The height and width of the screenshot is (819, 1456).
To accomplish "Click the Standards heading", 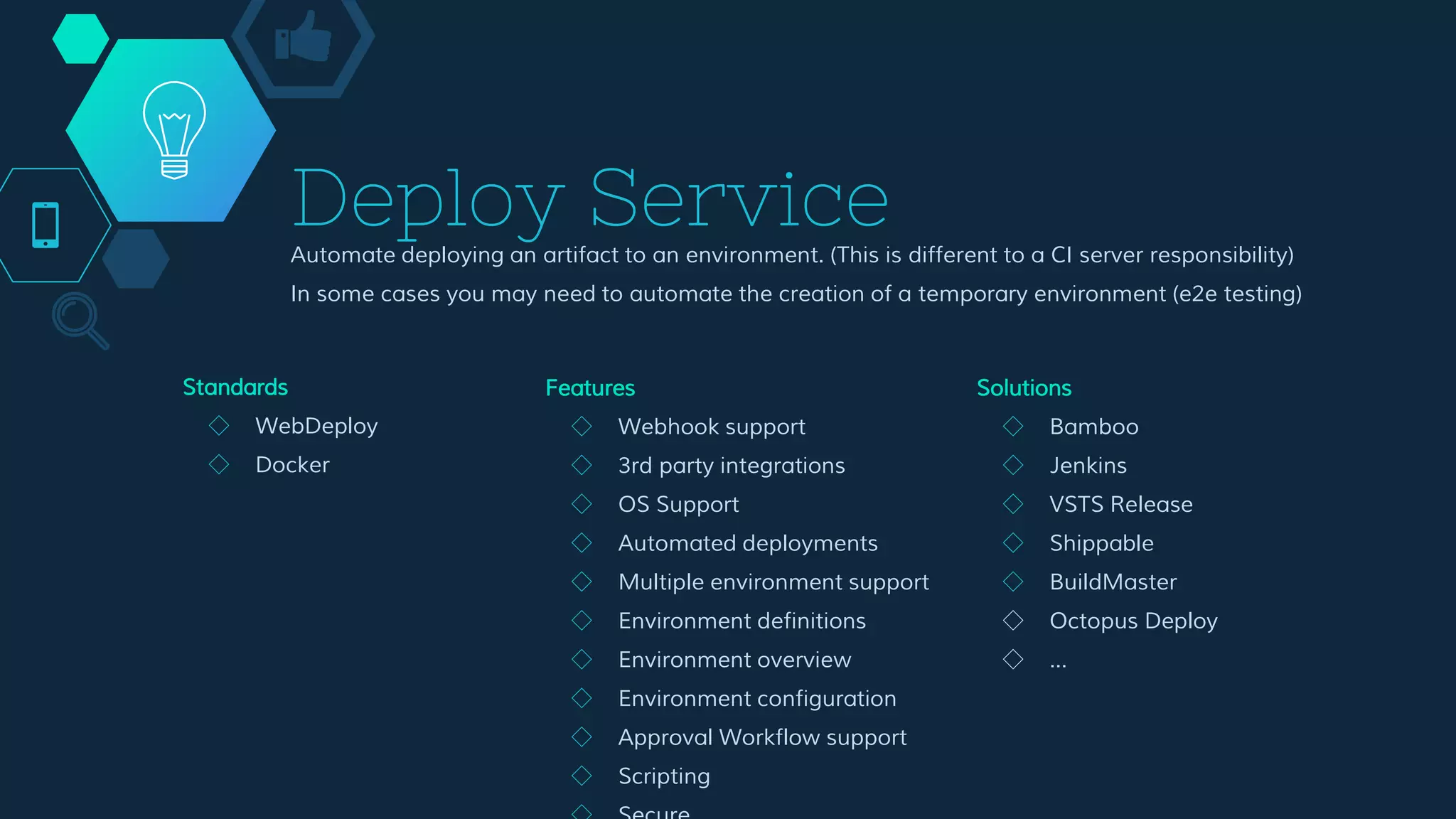I will pos(235,387).
